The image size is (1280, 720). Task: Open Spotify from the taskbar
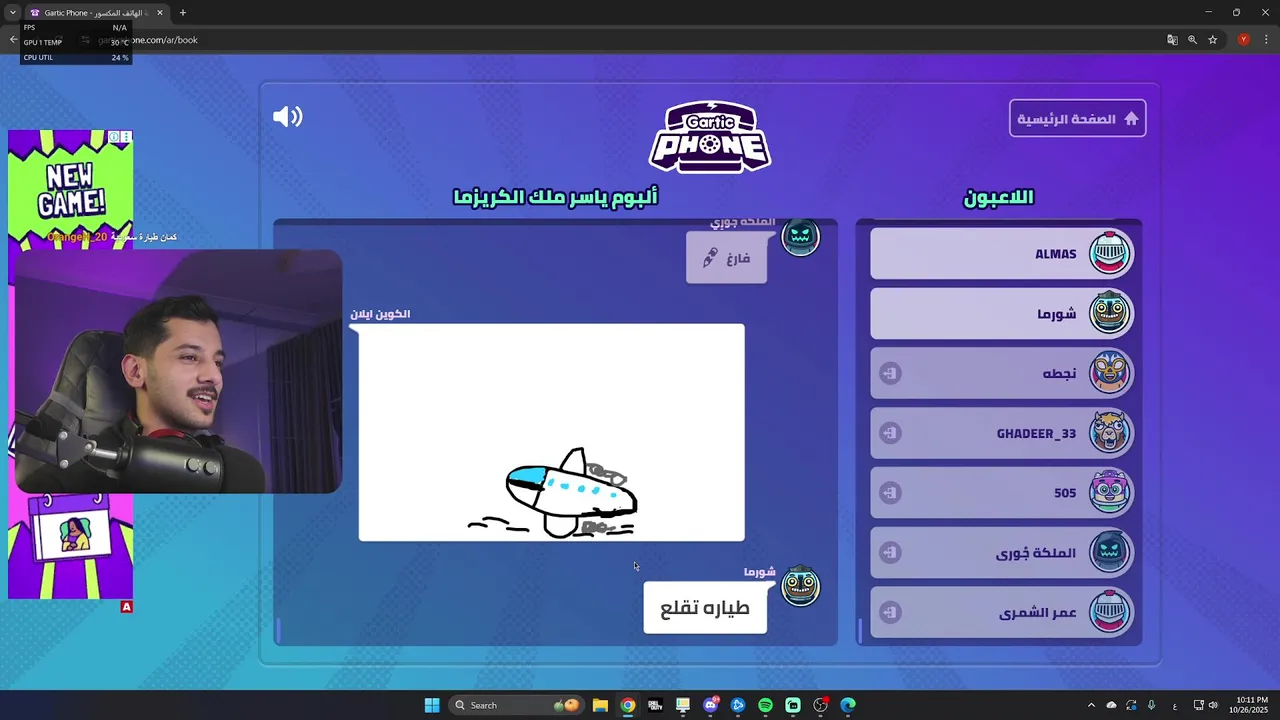click(765, 705)
